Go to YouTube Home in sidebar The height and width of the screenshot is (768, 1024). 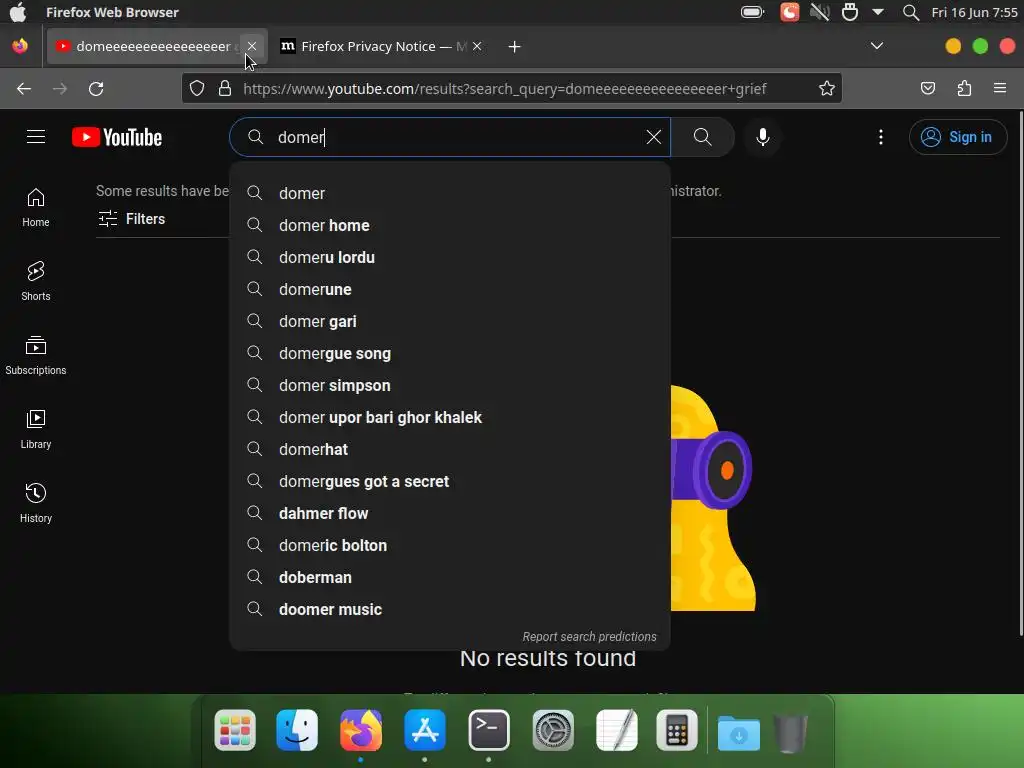tap(36, 208)
